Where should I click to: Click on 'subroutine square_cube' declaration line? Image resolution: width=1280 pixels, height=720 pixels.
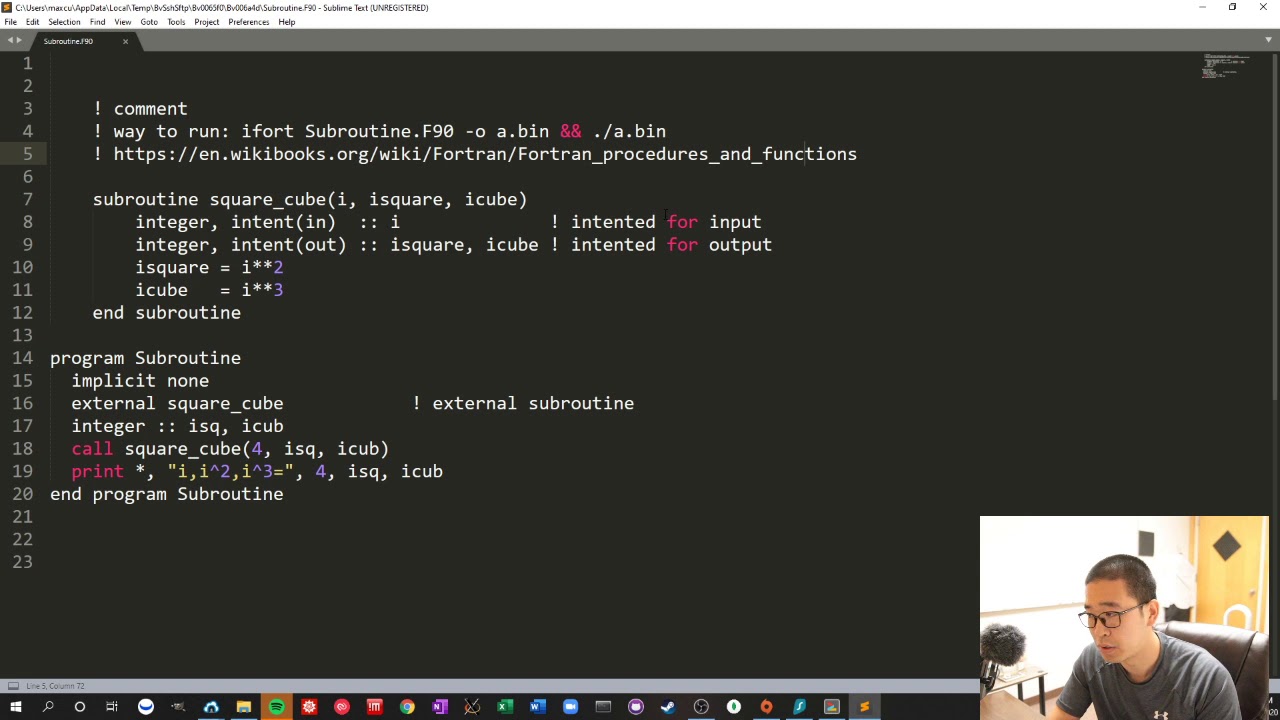[310, 199]
